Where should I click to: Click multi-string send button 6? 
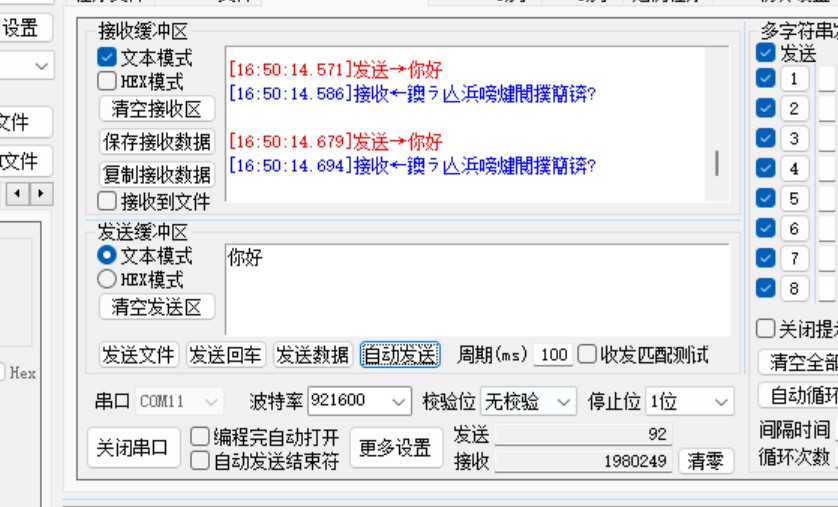pos(794,229)
